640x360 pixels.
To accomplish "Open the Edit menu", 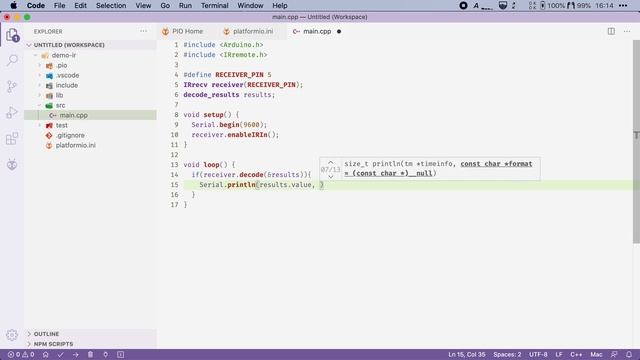I will (80, 6).
